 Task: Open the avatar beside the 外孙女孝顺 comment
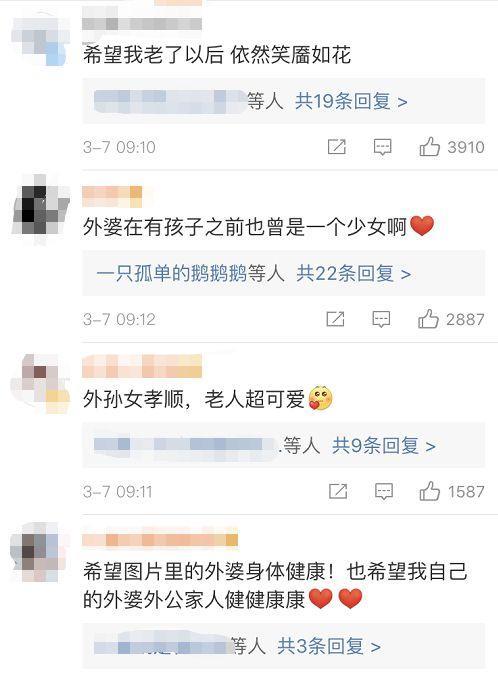point(41,383)
